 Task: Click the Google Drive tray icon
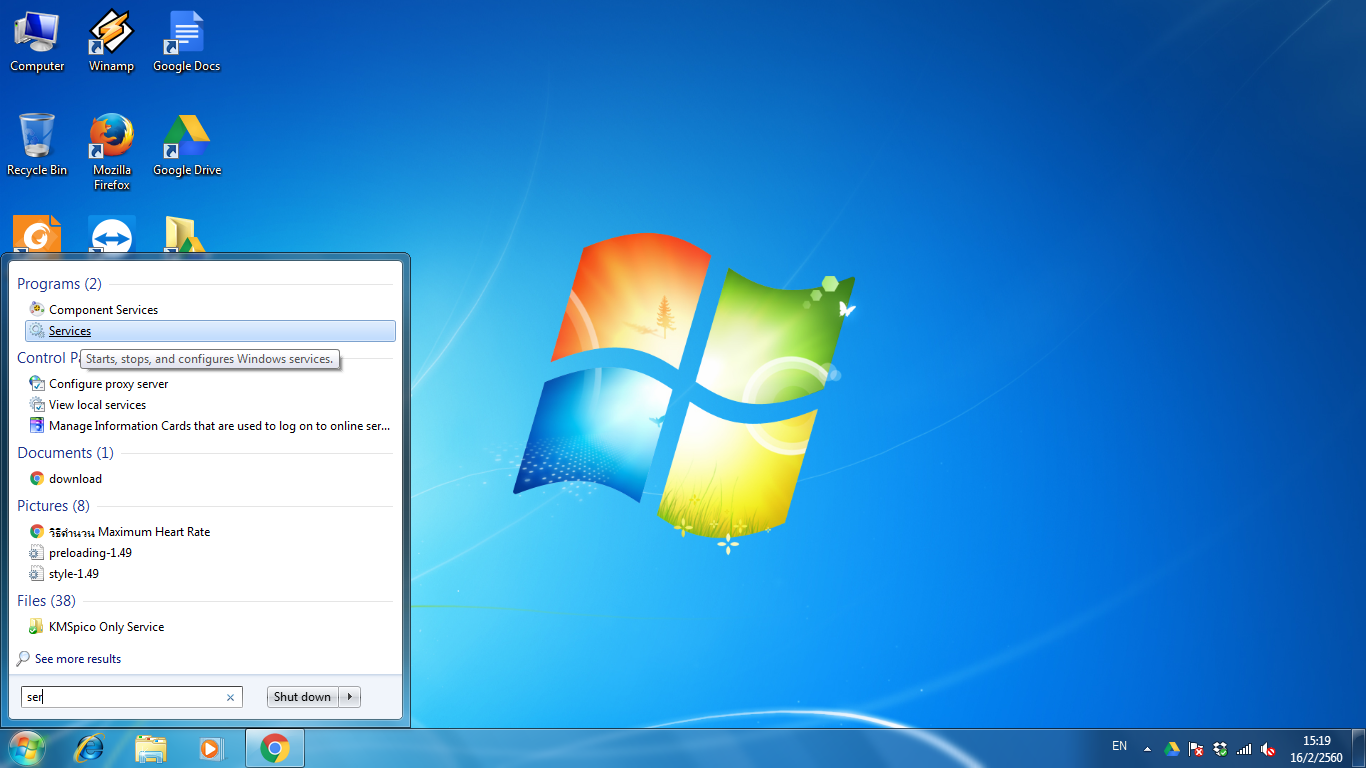[x=1172, y=748]
